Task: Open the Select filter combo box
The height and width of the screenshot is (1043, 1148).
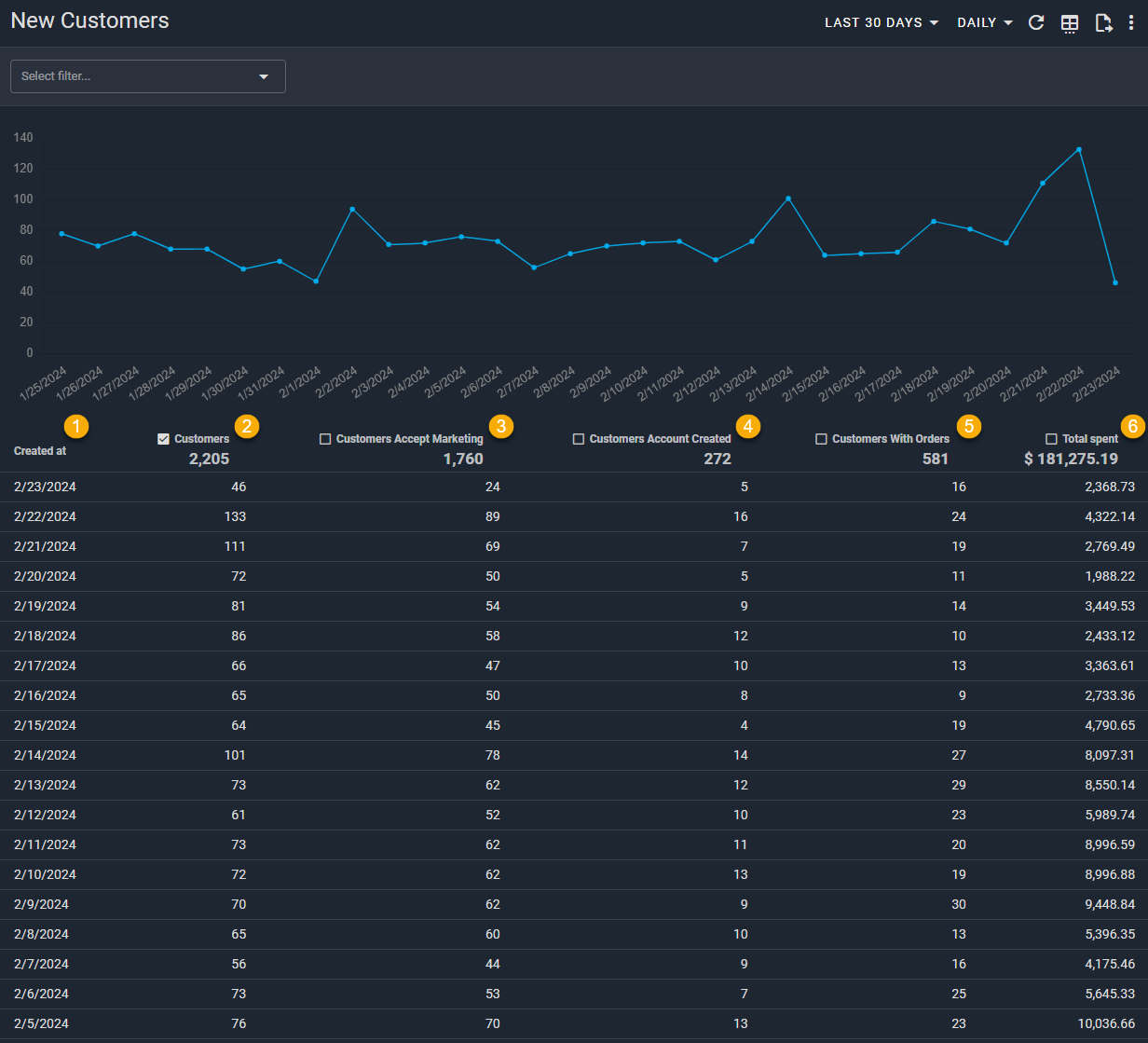Action: coord(147,76)
